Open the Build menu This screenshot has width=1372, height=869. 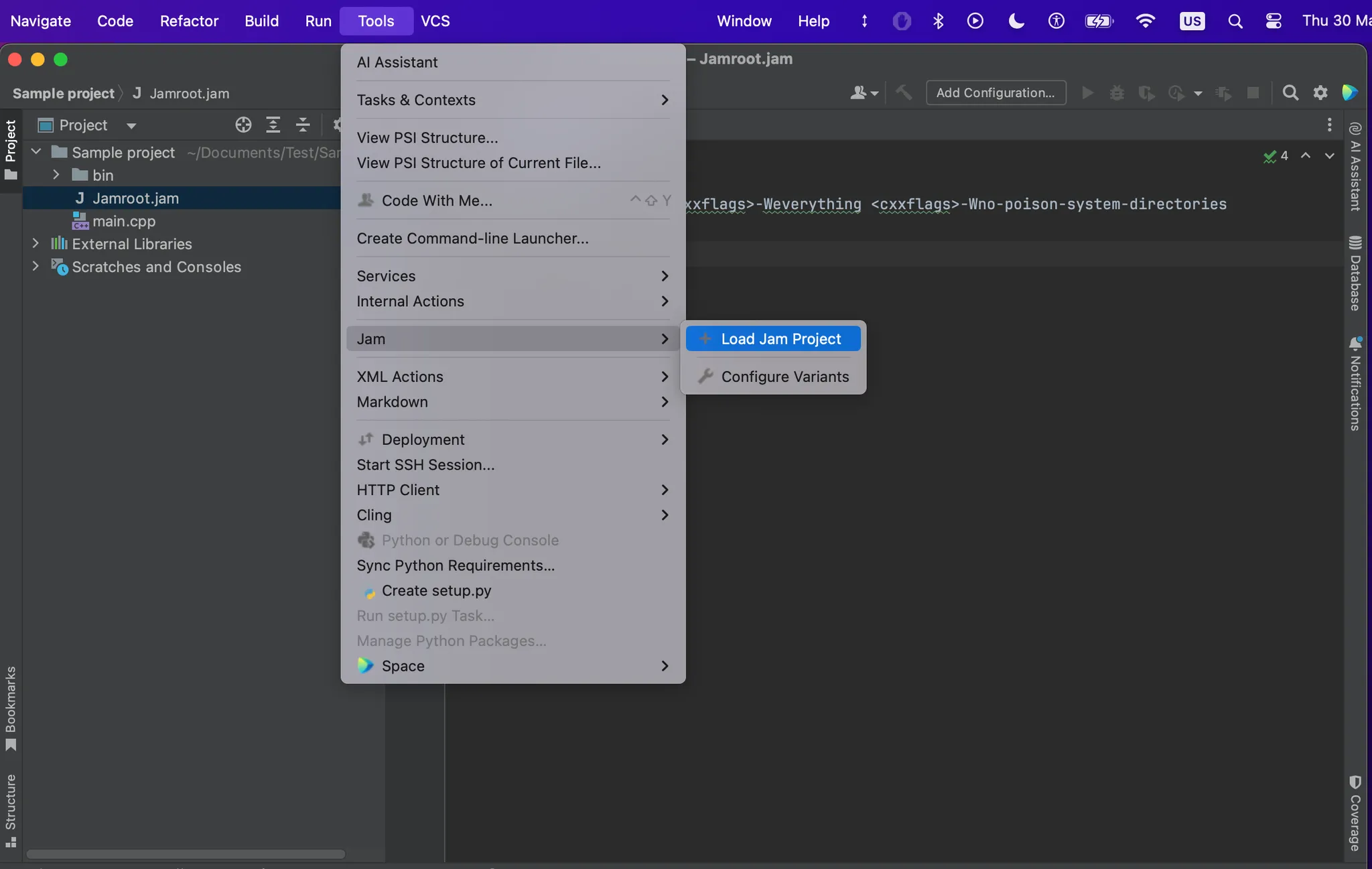(x=261, y=21)
